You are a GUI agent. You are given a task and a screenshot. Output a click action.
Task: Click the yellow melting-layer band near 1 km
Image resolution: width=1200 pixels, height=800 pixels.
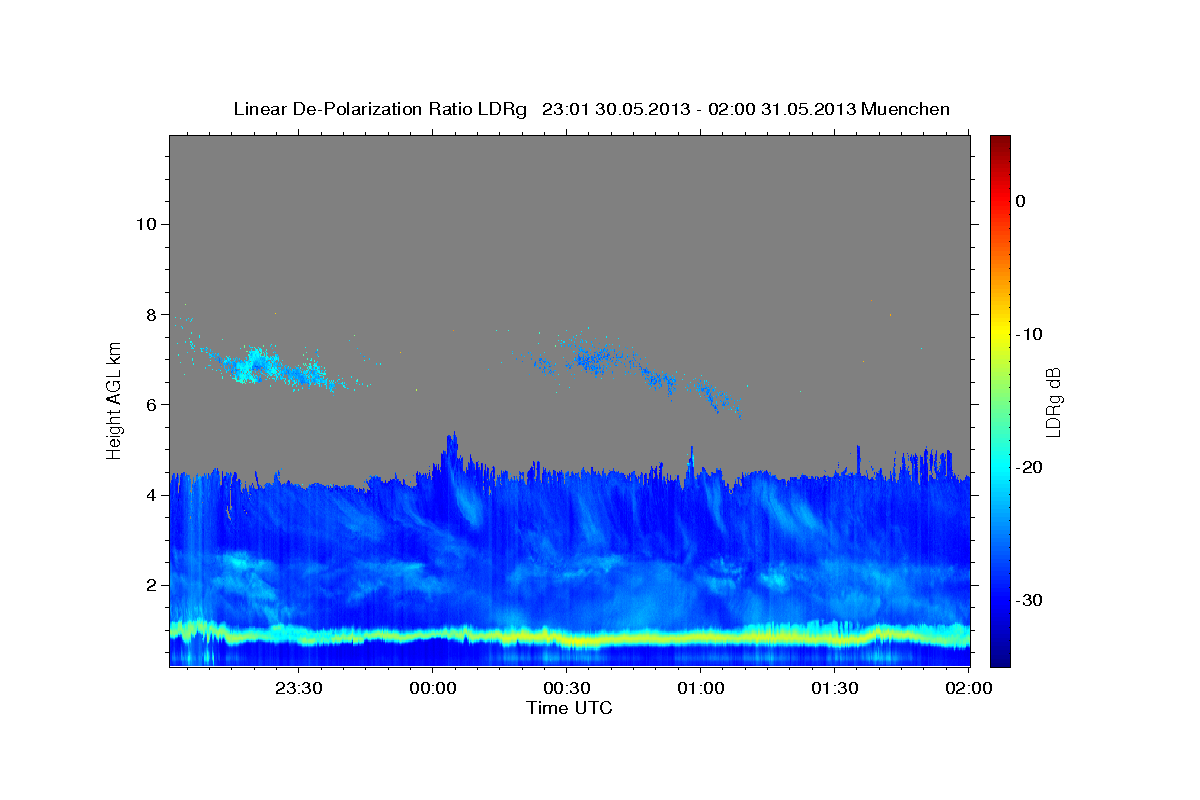tap(570, 636)
